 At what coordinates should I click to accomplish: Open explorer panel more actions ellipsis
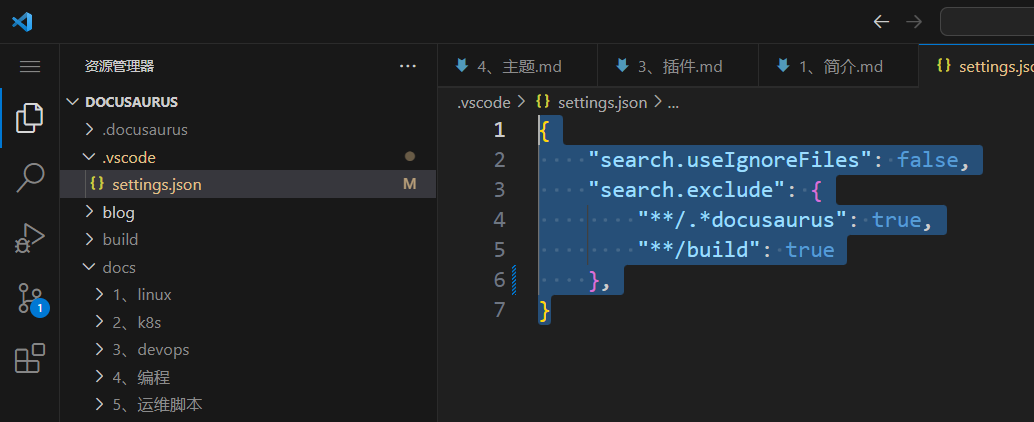[x=408, y=67]
